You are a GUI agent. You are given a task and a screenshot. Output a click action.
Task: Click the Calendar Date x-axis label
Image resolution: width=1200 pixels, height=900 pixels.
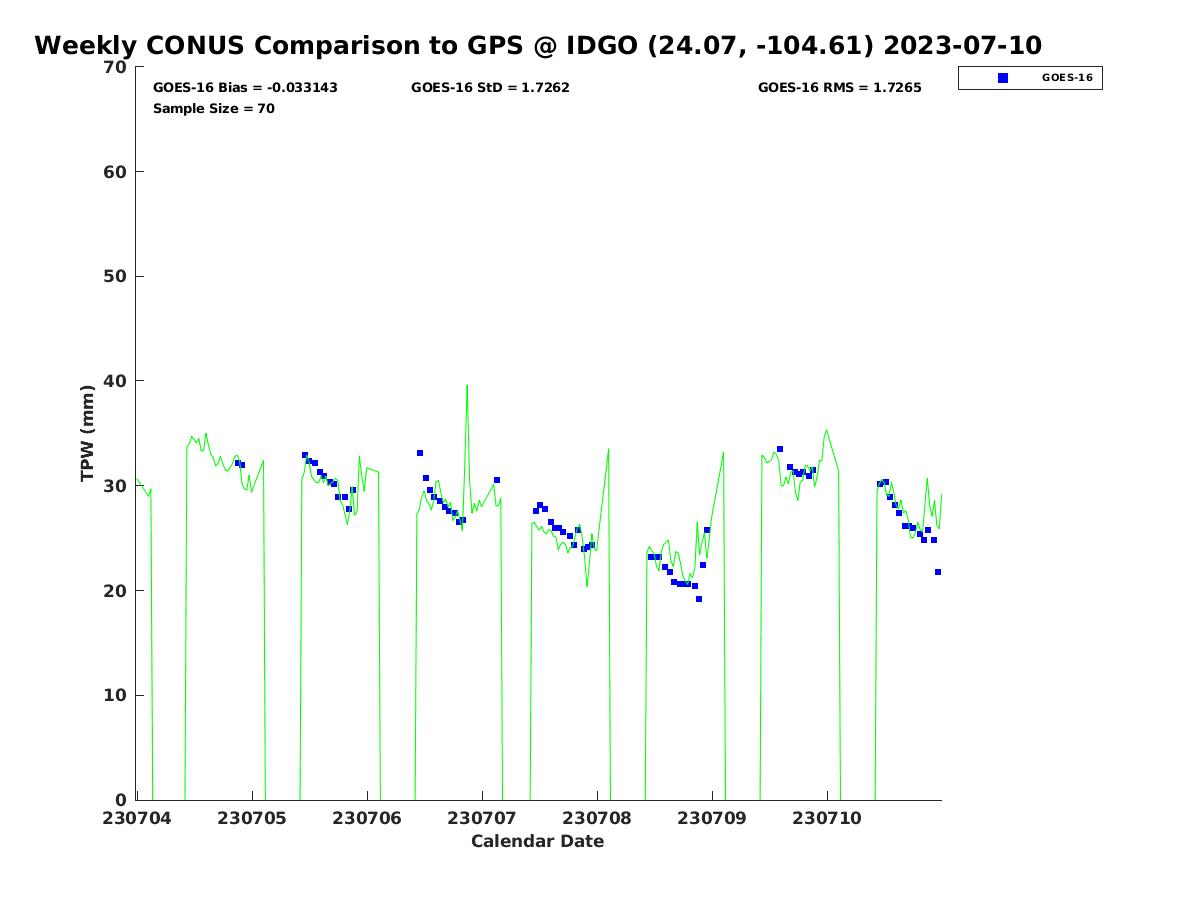click(x=537, y=842)
